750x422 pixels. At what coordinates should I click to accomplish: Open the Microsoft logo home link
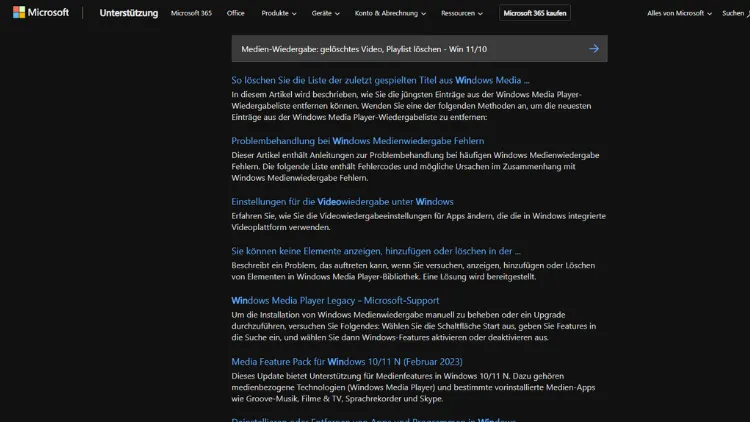point(41,12)
